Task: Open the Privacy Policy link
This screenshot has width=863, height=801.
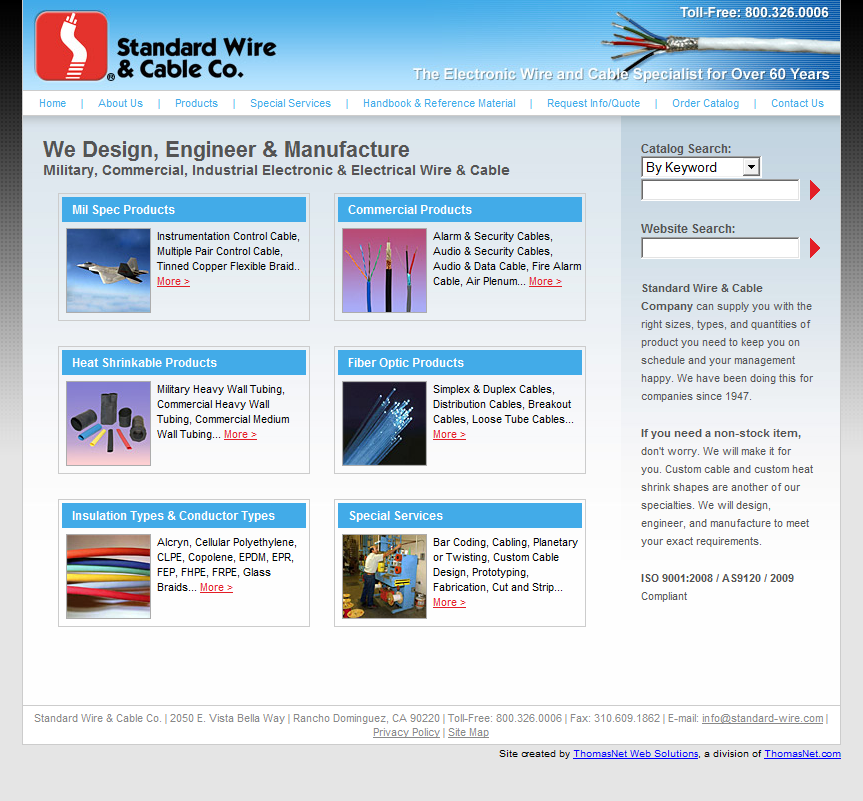Action: point(406,732)
